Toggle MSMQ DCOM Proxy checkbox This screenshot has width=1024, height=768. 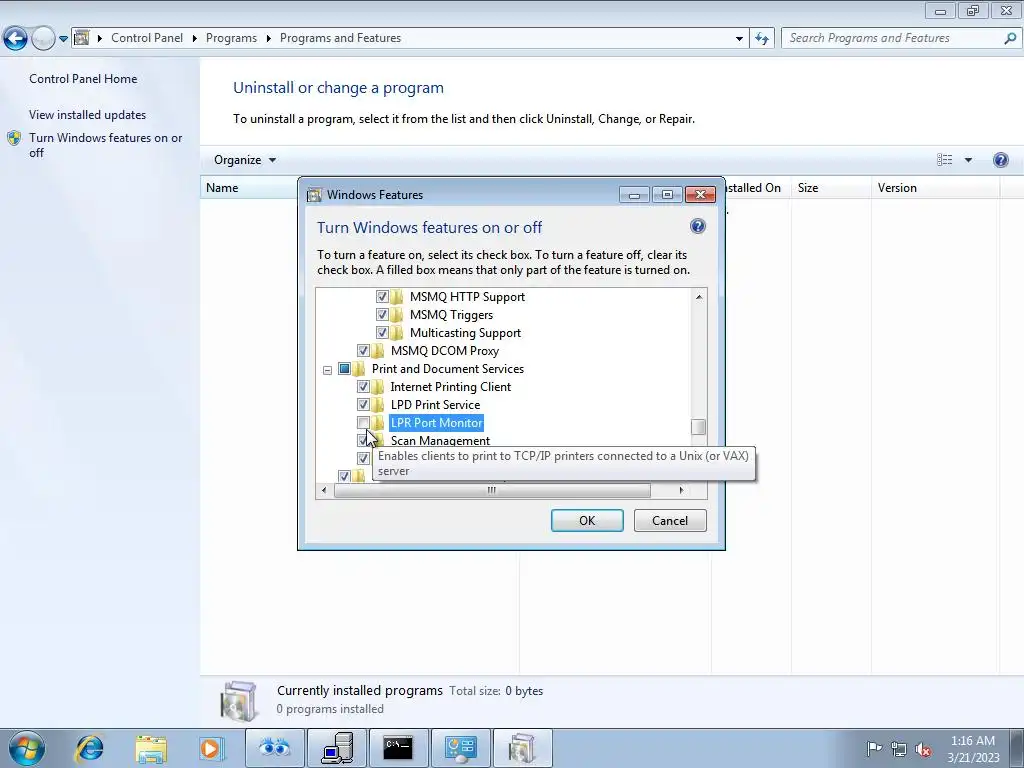click(x=363, y=351)
